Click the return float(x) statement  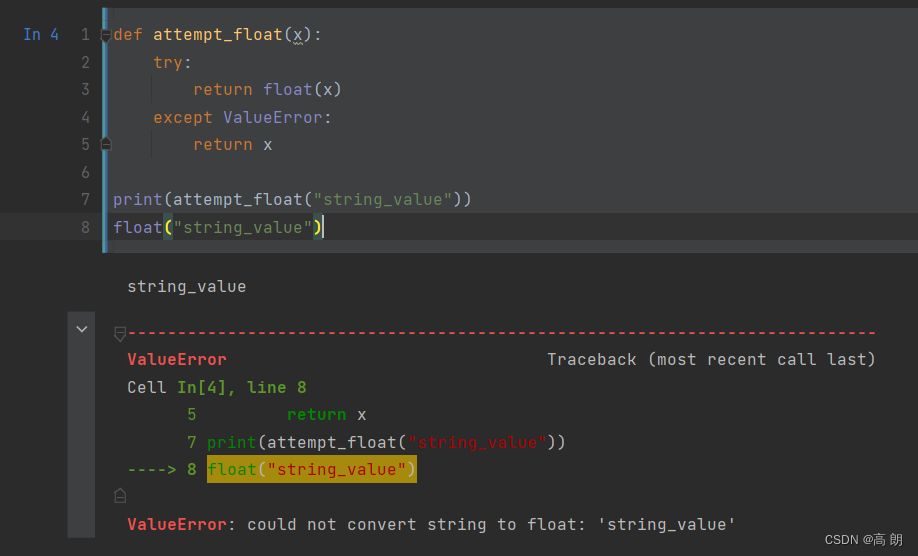[x=267, y=90]
